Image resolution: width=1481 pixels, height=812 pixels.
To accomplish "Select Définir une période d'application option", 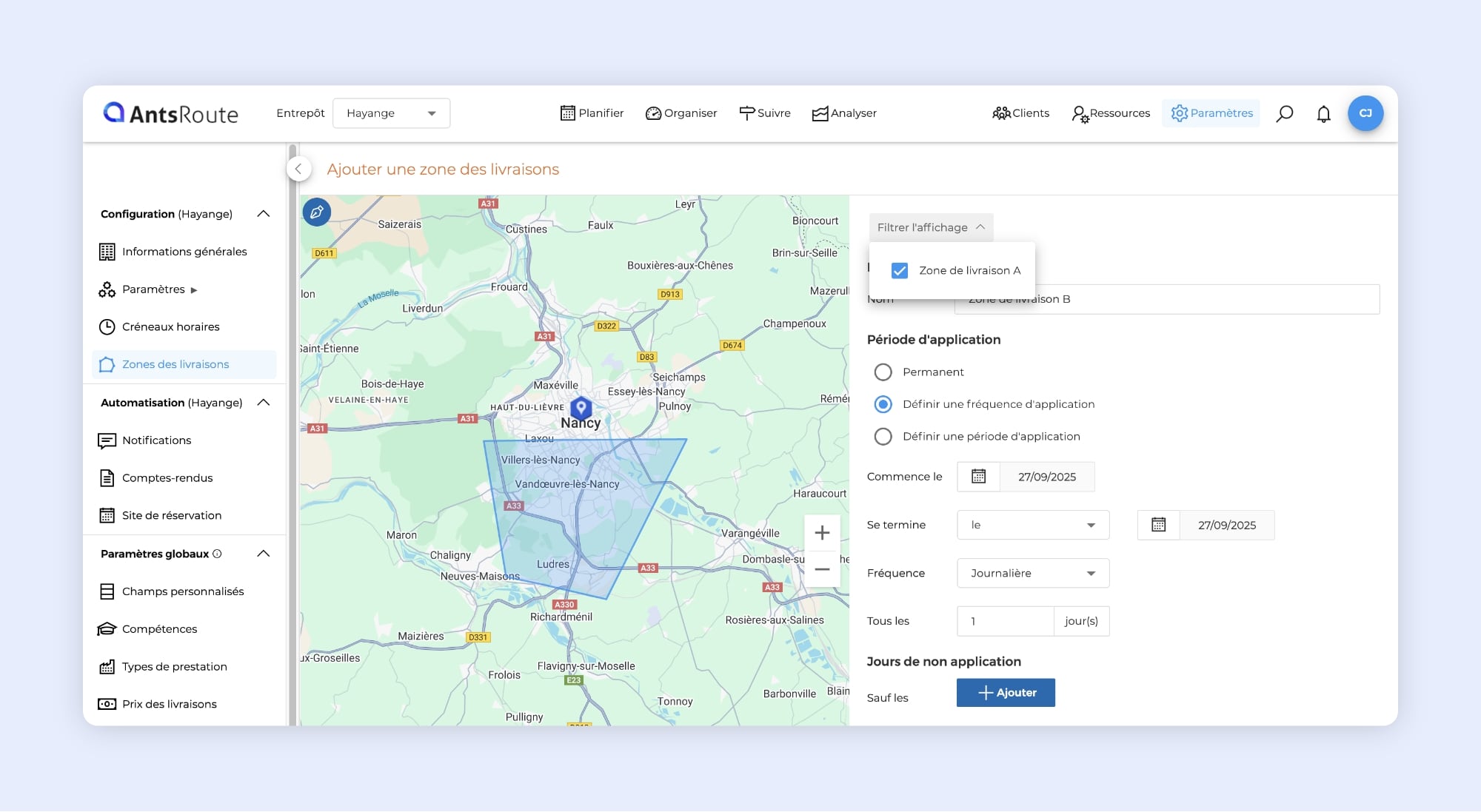I will click(x=883, y=437).
